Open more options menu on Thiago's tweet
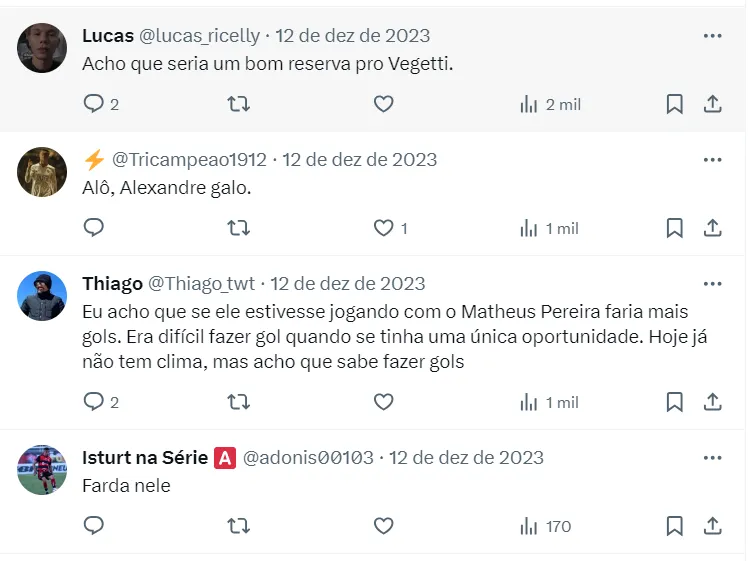Viewport: 748px width, 561px height. coord(712,284)
